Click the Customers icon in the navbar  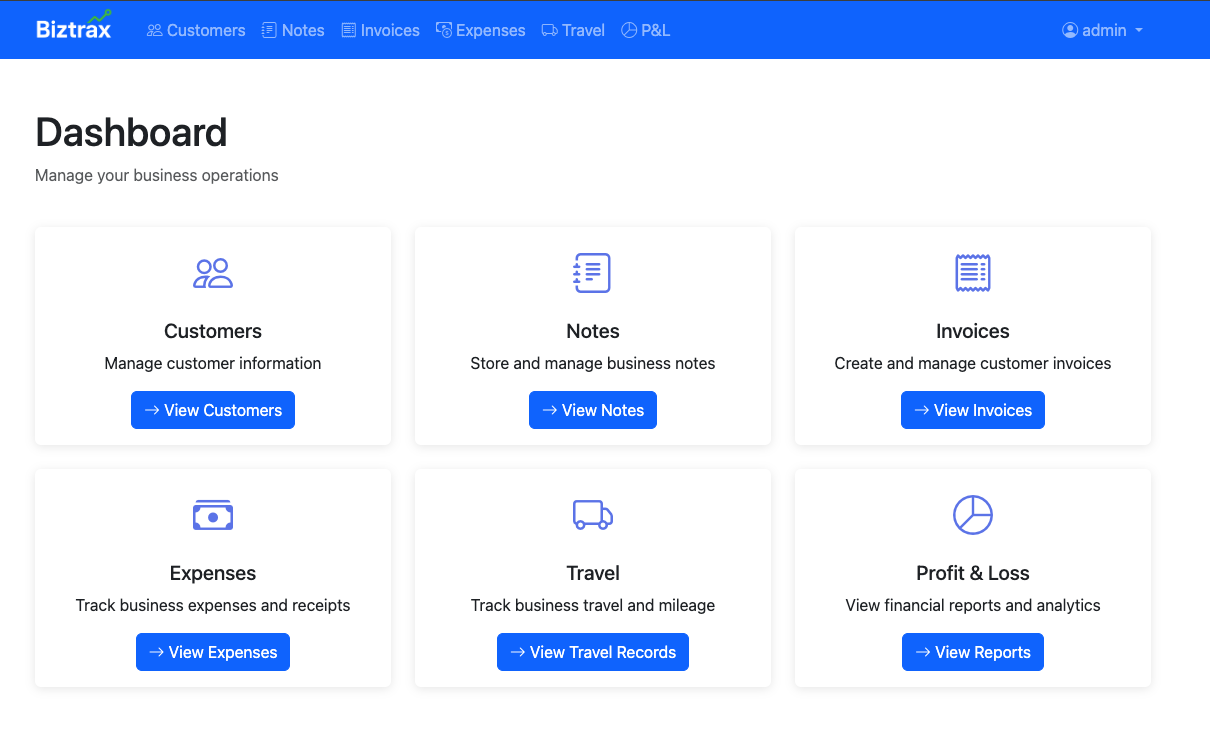[155, 30]
